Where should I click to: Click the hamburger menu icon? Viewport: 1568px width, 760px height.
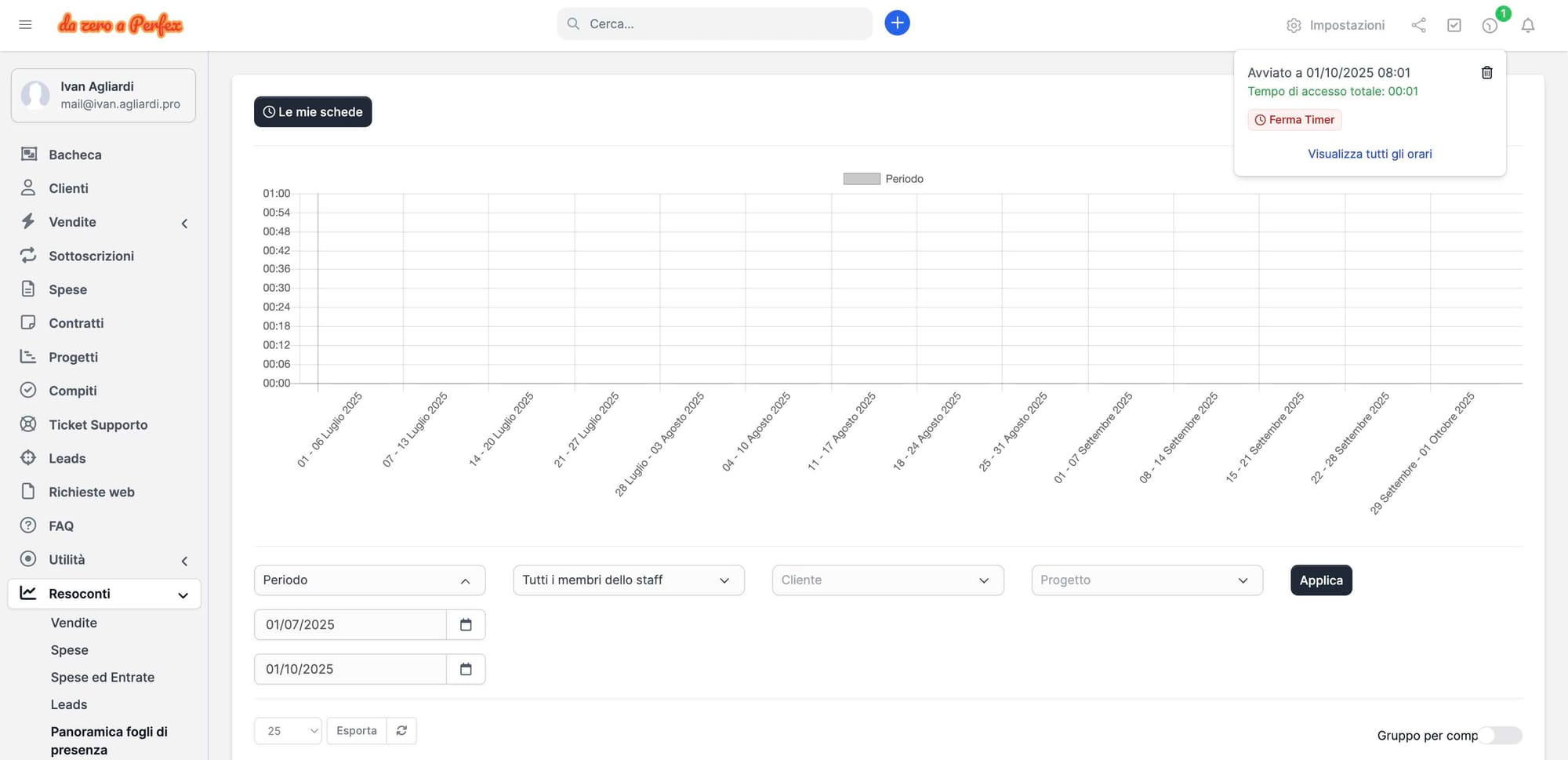pos(25,25)
